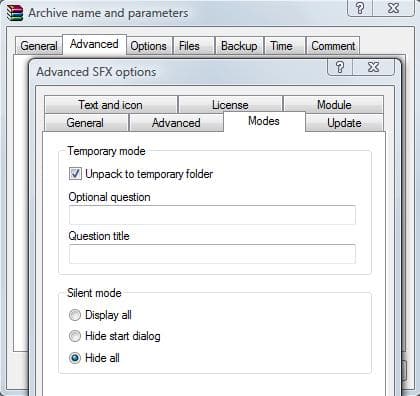Click the WinRAR books icon in title bar

click(15, 13)
